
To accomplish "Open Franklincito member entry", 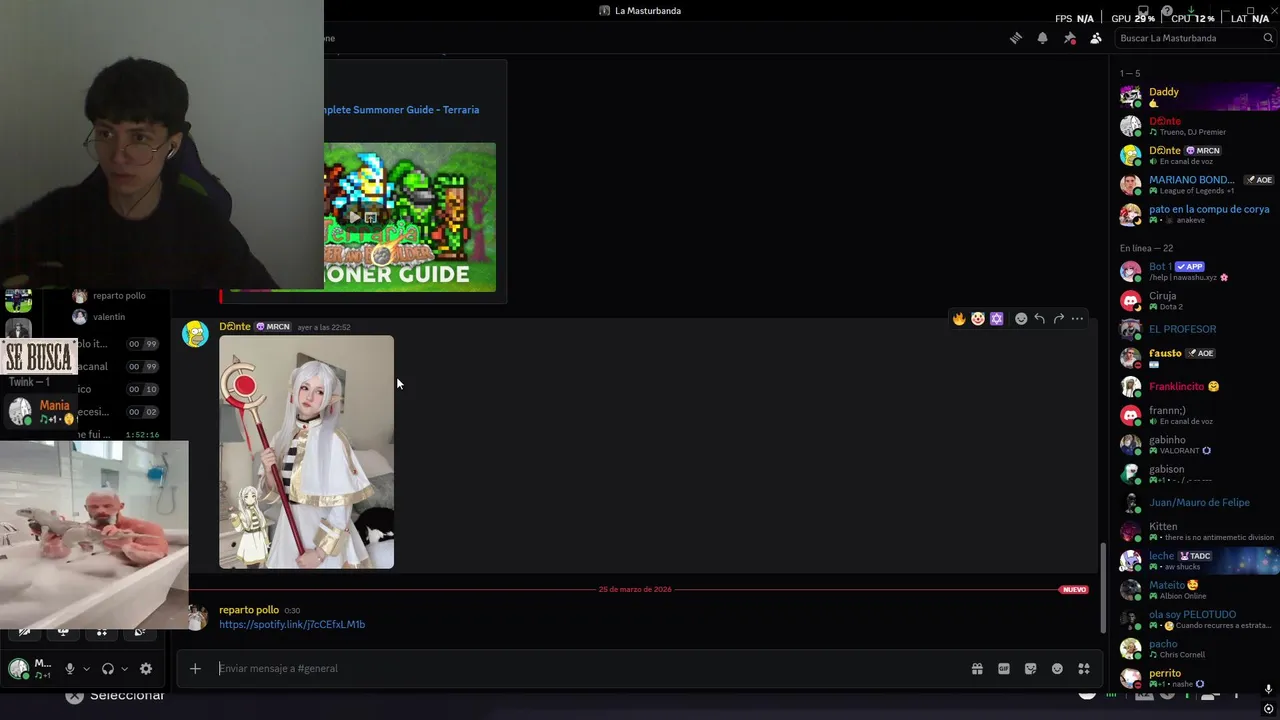I will [x=1195, y=386].
